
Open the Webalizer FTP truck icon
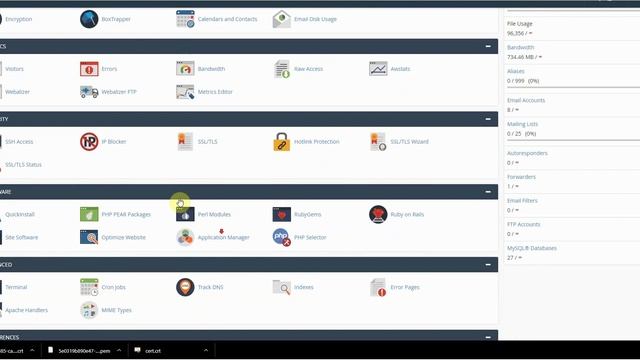pyautogui.click(x=89, y=92)
